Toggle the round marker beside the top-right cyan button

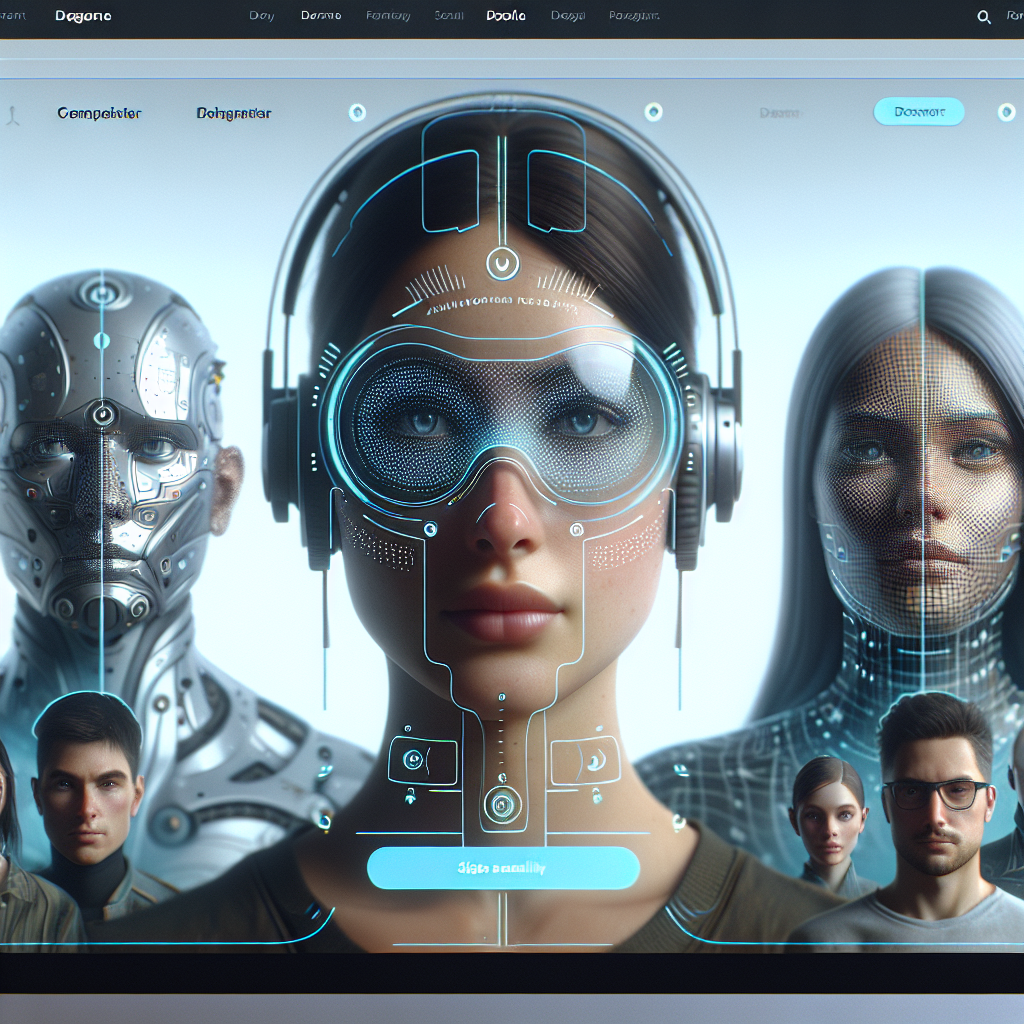point(1006,112)
